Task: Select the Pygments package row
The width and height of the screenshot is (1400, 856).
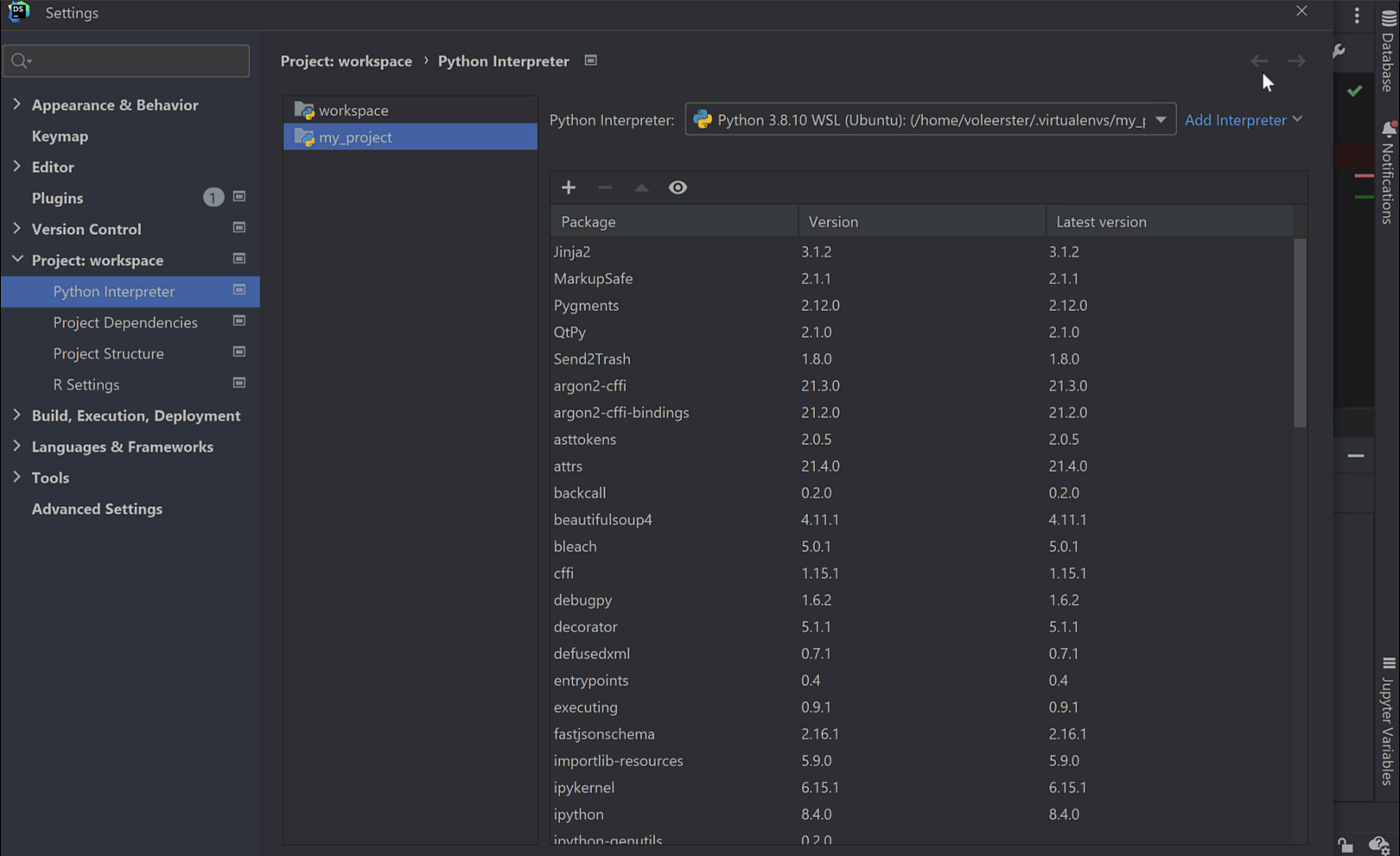Action: click(x=922, y=305)
